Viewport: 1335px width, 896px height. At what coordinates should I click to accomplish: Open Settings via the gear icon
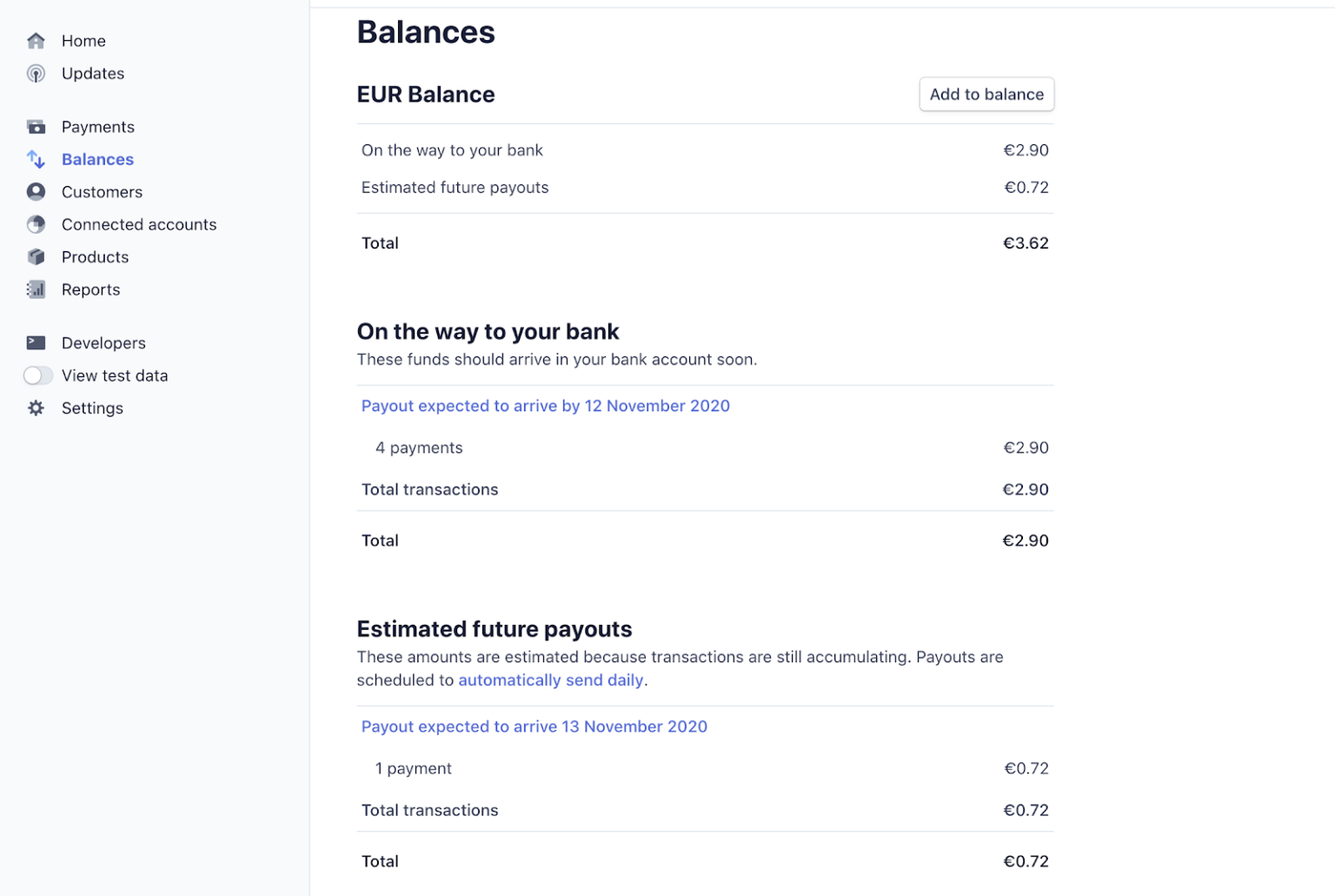(x=36, y=408)
